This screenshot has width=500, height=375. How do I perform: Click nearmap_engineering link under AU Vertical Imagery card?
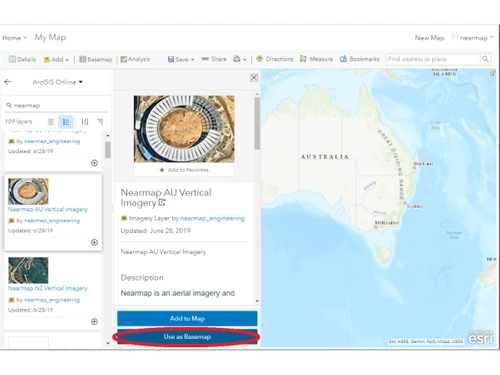point(52,220)
